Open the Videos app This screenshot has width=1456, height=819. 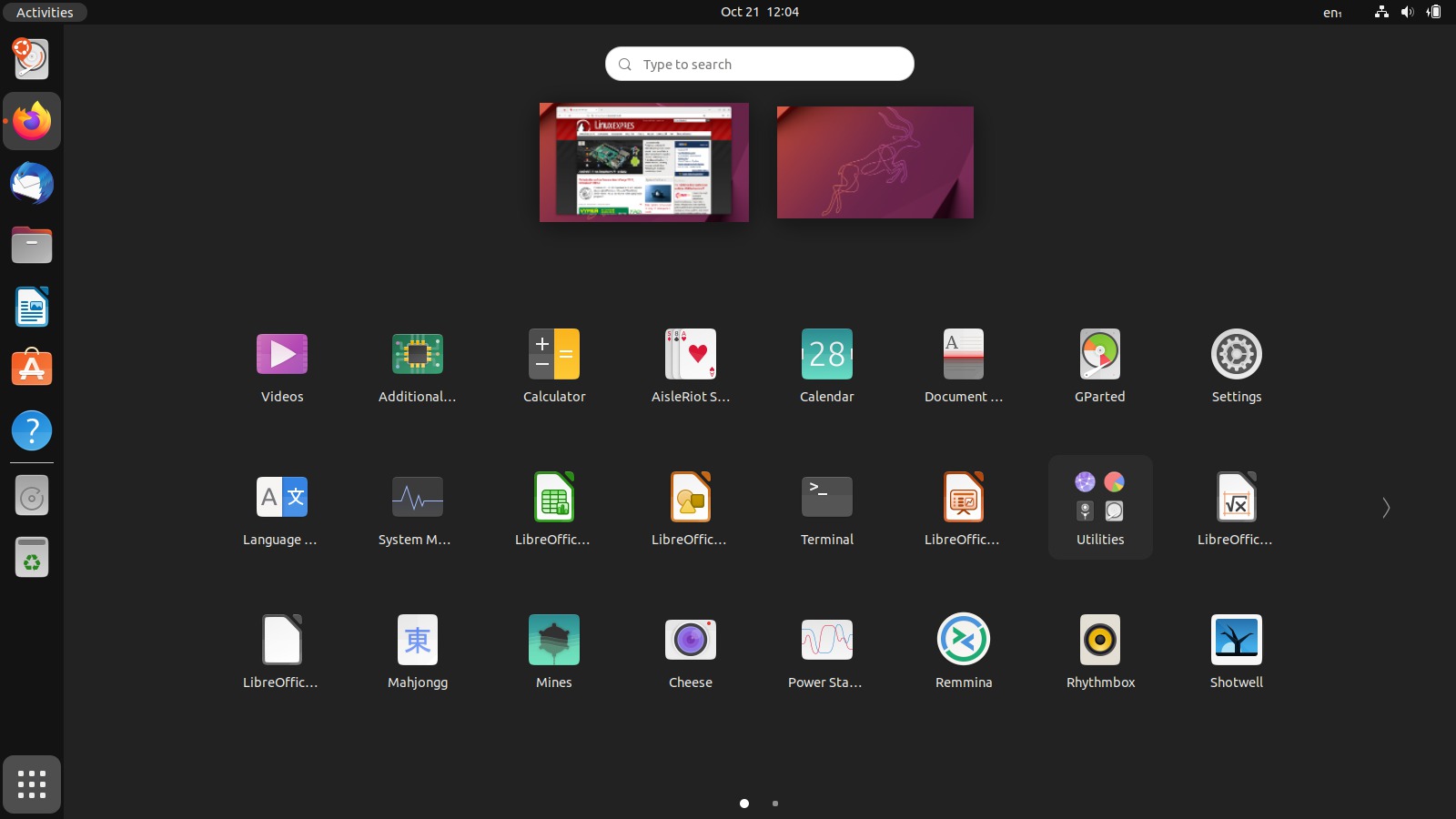[282, 366]
